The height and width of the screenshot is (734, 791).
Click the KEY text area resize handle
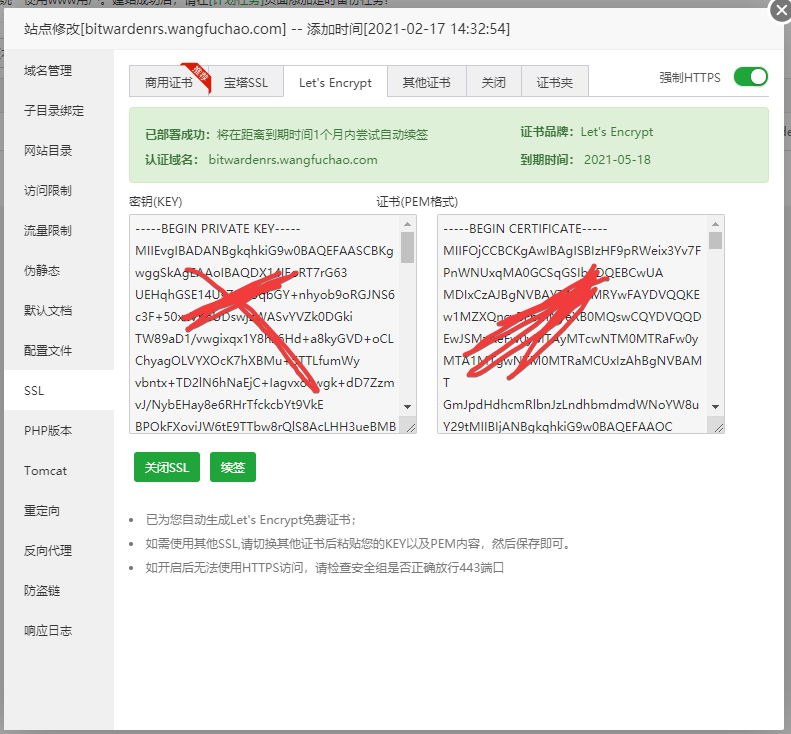tap(411, 427)
